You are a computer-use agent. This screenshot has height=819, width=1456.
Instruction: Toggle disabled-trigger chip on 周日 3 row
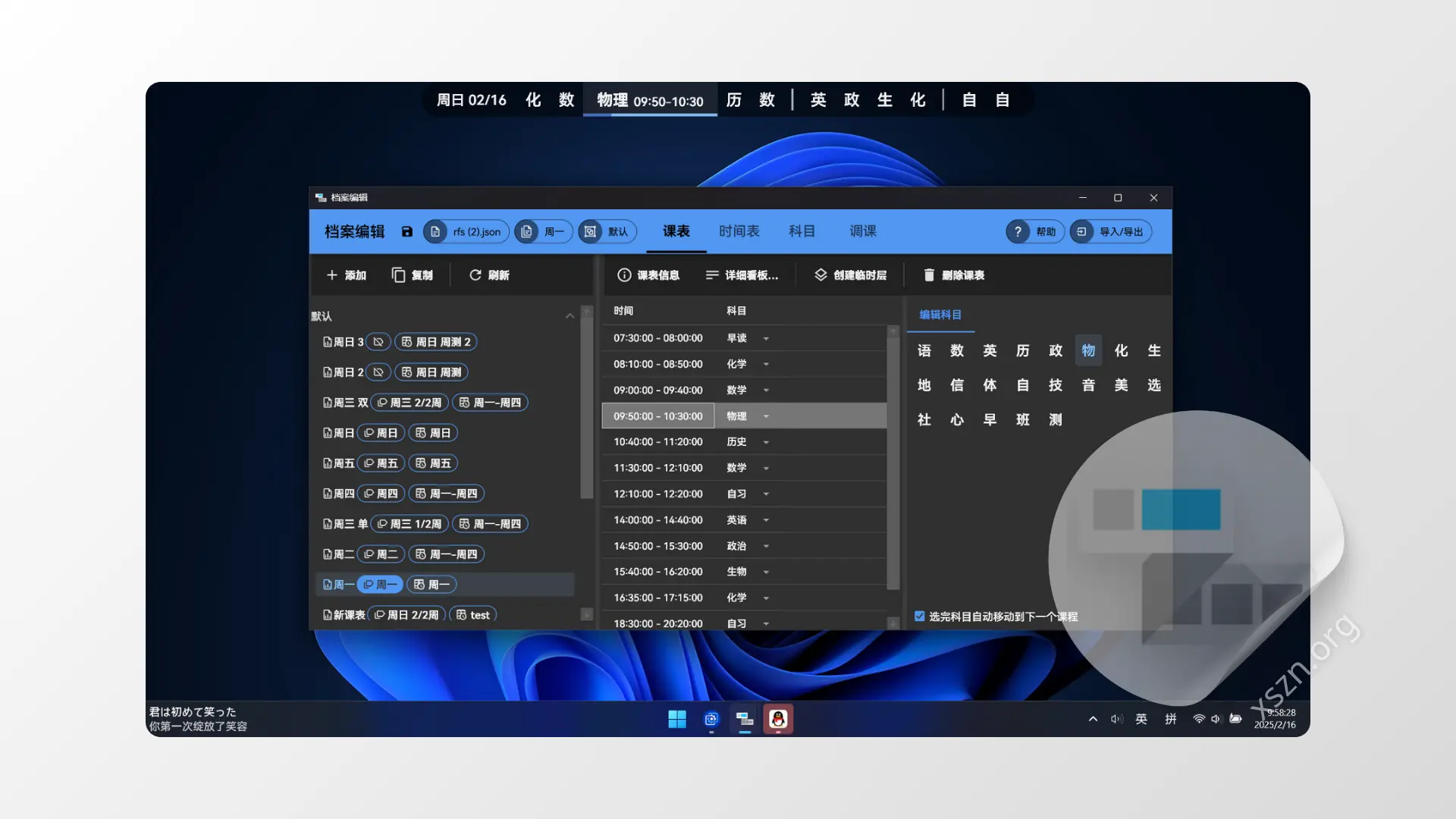pos(378,342)
